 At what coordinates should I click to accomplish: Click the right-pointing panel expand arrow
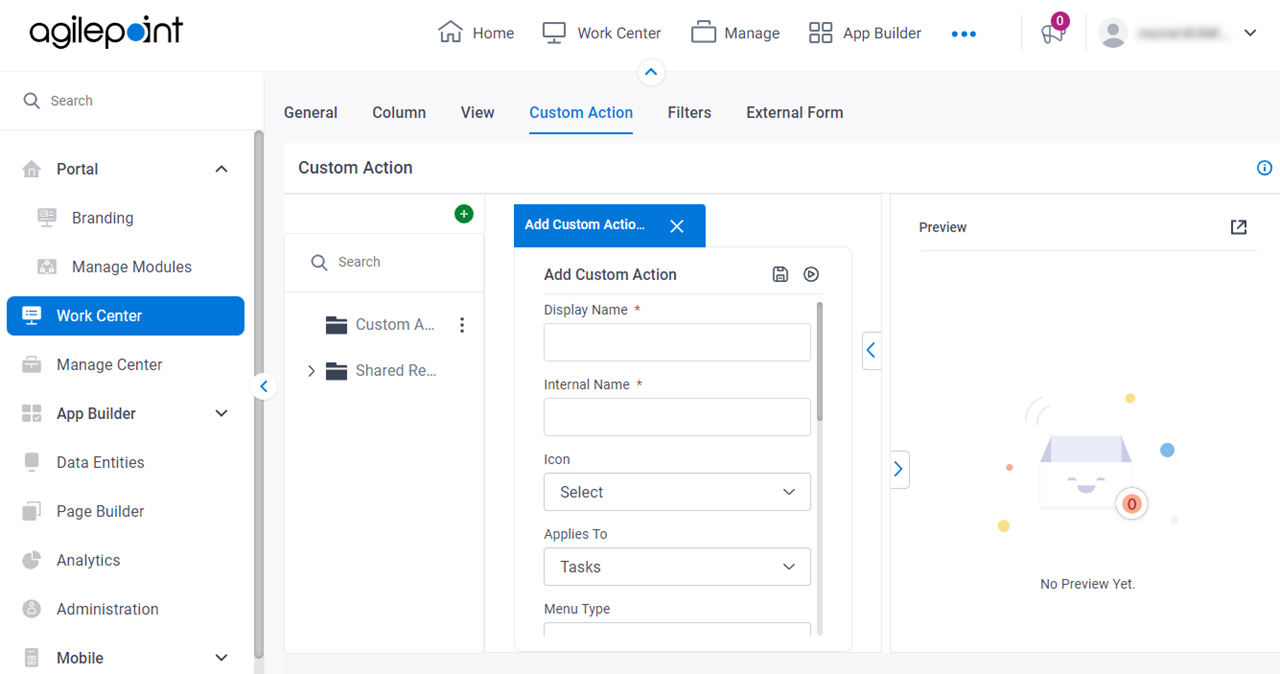[899, 468]
